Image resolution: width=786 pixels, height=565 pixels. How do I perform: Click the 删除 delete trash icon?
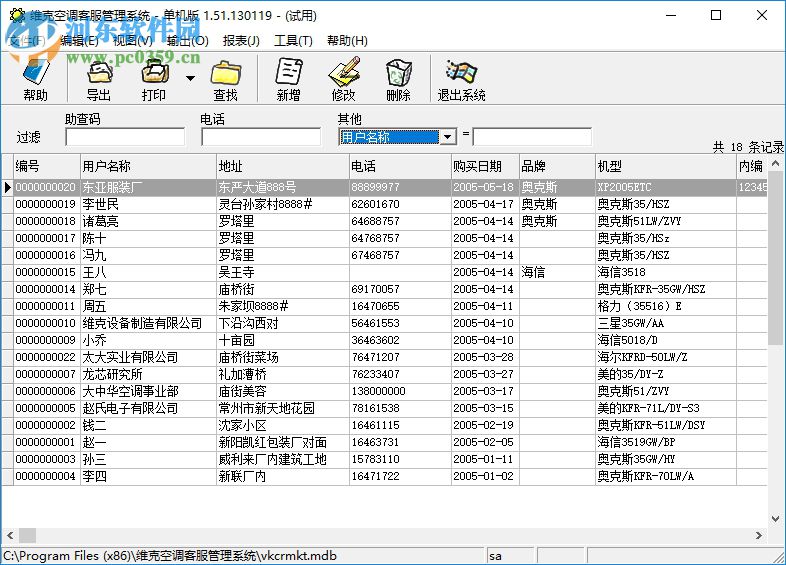(399, 79)
